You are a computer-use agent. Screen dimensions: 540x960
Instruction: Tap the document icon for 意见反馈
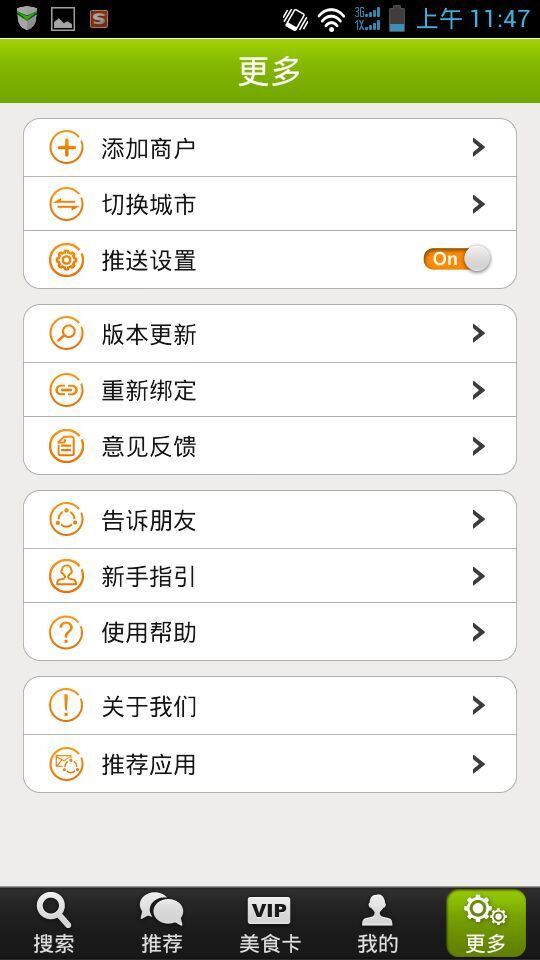tap(66, 446)
